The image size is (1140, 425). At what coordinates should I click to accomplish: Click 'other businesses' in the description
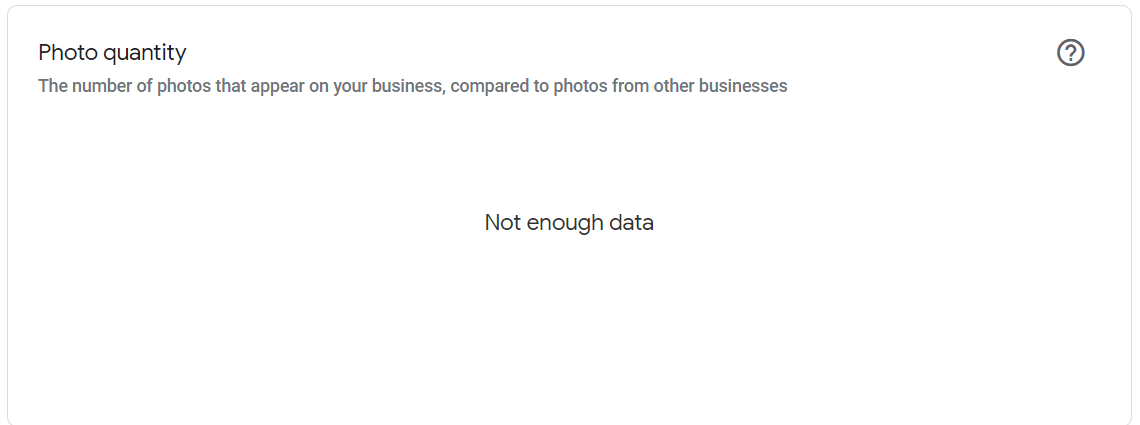click(720, 86)
